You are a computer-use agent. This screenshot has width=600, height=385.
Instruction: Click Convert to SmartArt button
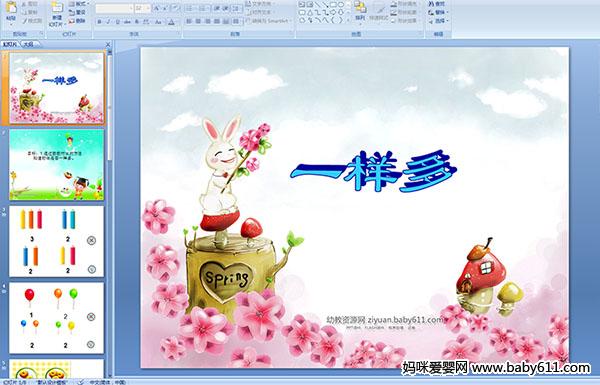[x=268, y=21]
